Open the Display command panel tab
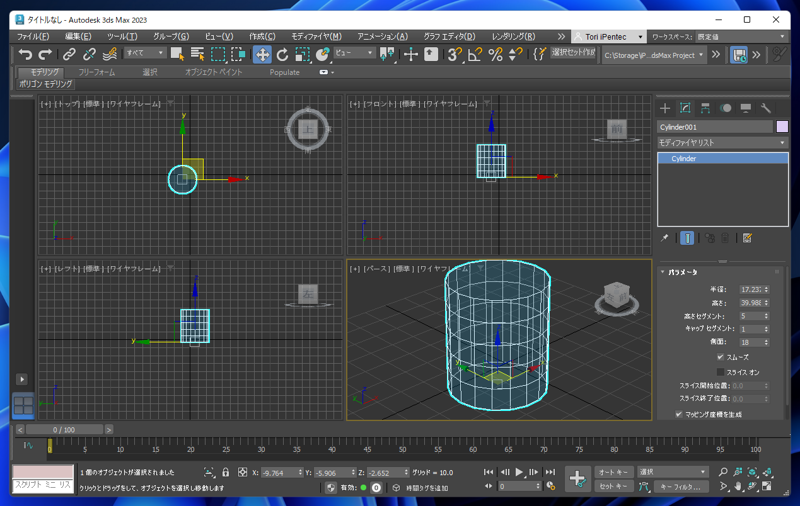Viewport: 800px width, 506px height. click(745, 108)
